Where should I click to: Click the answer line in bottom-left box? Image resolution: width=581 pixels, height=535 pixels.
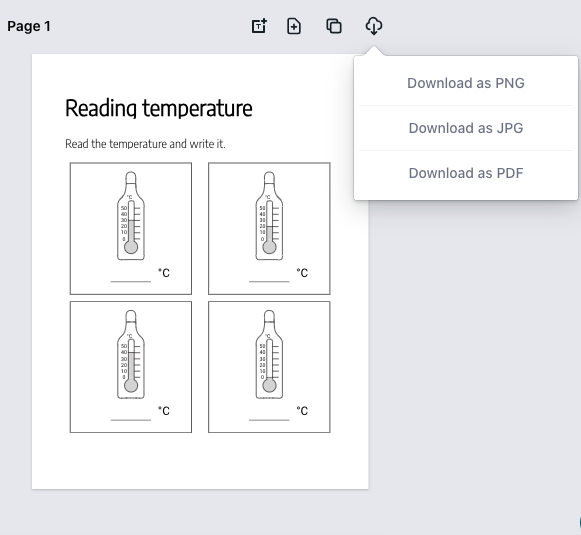pos(131,420)
